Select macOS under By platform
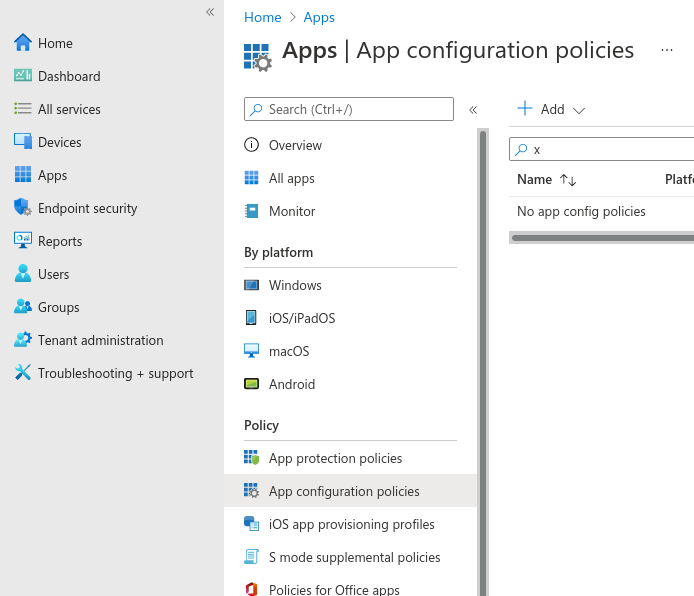694x596 pixels. point(289,351)
